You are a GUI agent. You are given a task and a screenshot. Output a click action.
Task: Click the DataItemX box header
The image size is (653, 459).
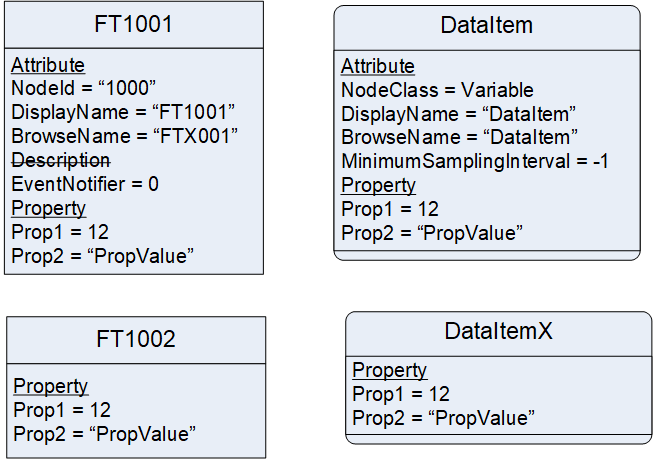pyautogui.click(x=498, y=331)
